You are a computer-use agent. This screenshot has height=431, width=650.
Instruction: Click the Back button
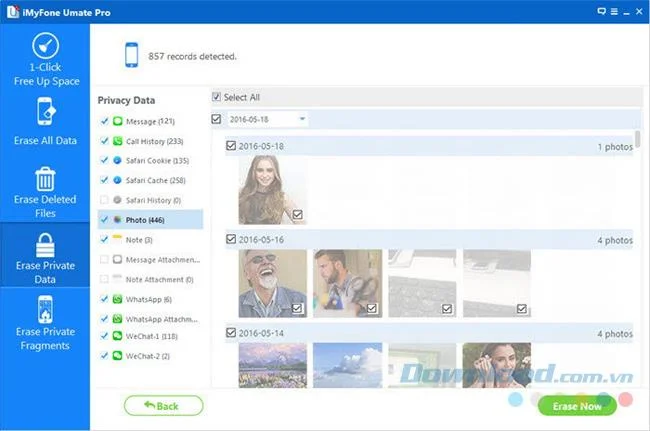[163, 406]
